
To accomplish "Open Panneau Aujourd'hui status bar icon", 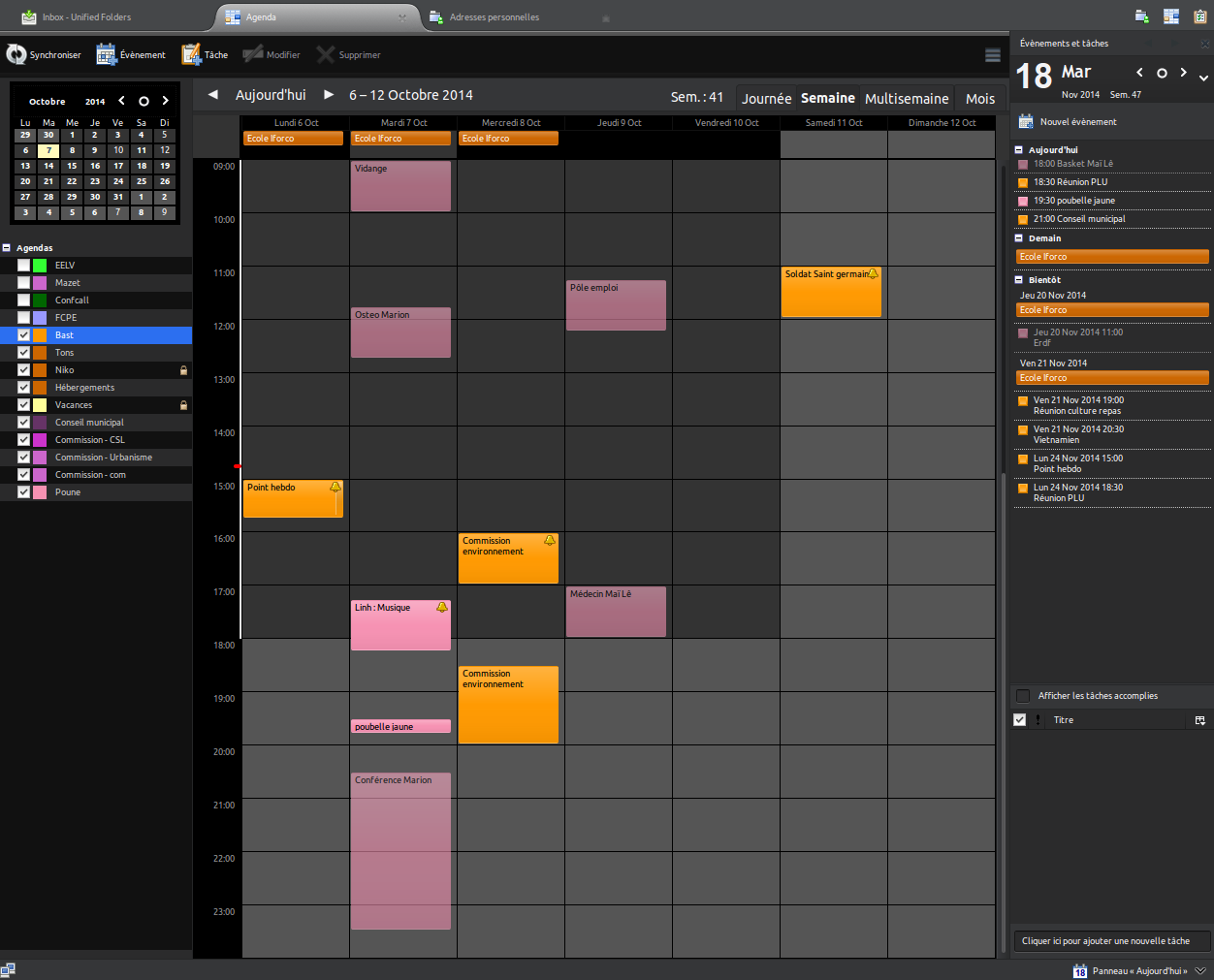I will tap(1080, 970).
